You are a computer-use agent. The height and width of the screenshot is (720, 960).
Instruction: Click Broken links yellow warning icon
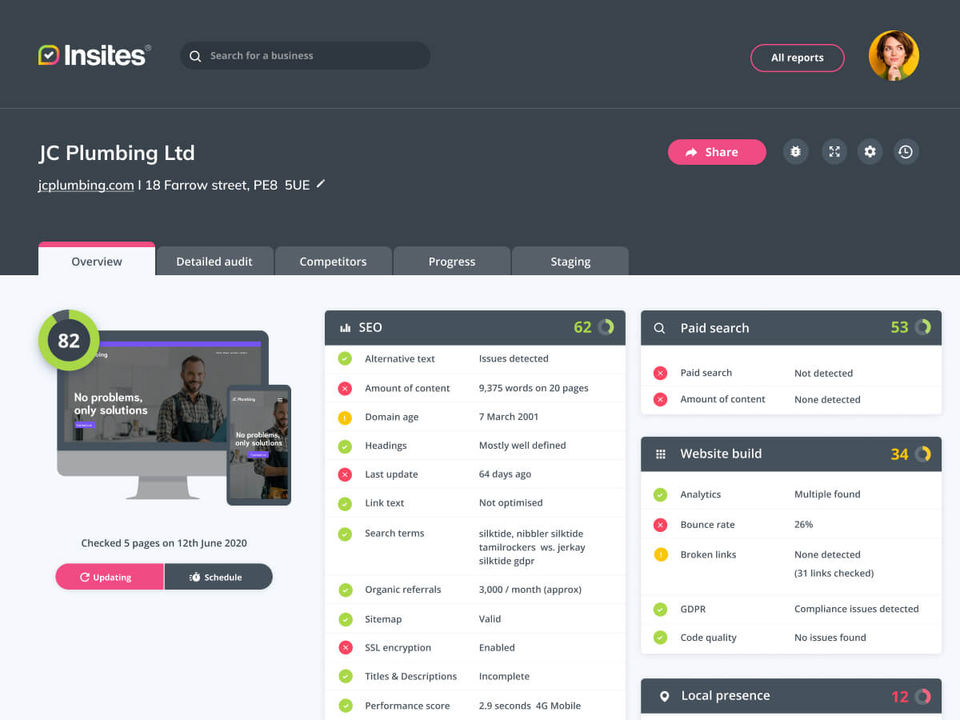[x=661, y=555]
